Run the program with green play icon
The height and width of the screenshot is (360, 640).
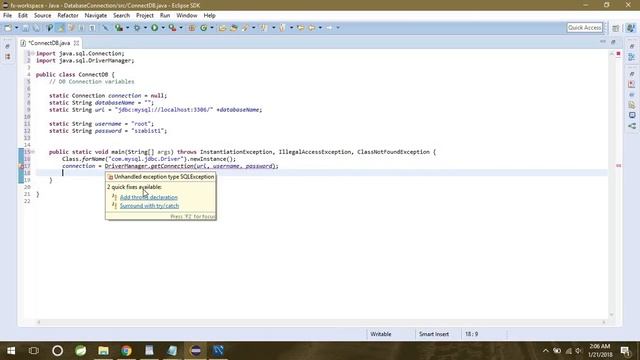pos(155,28)
